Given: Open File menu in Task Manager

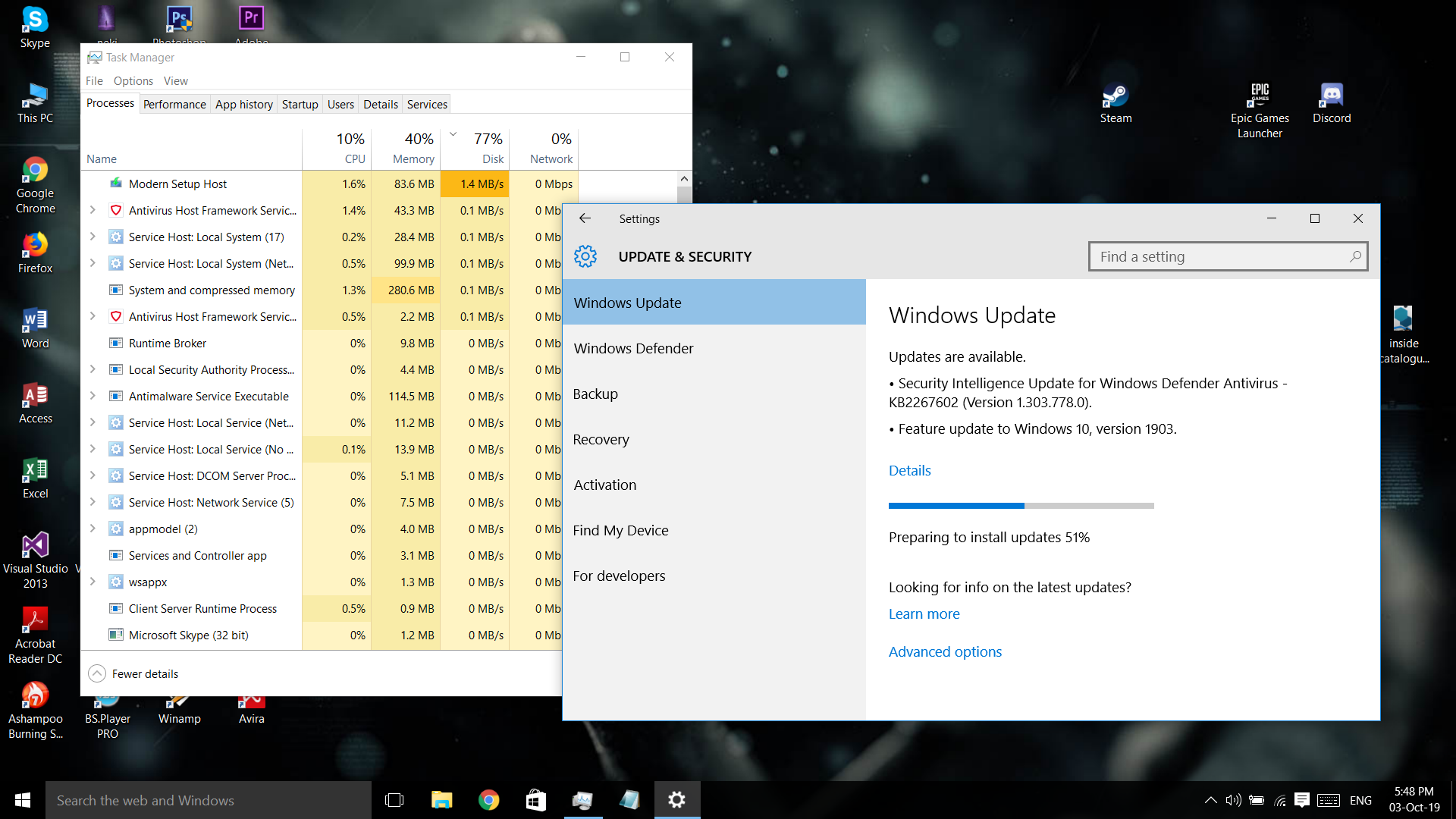Looking at the screenshot, I should [x=94, y=80].
